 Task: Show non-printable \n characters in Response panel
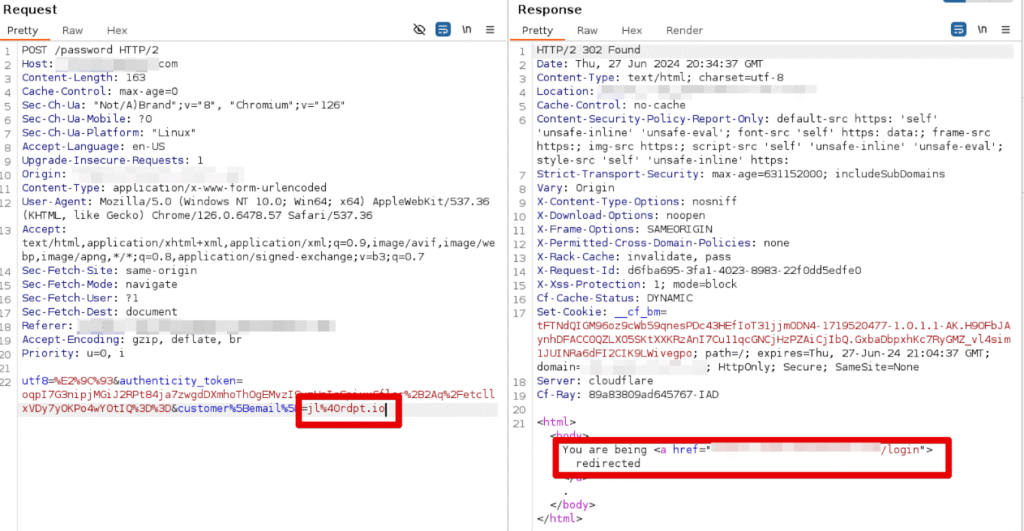tap(982, 30)
